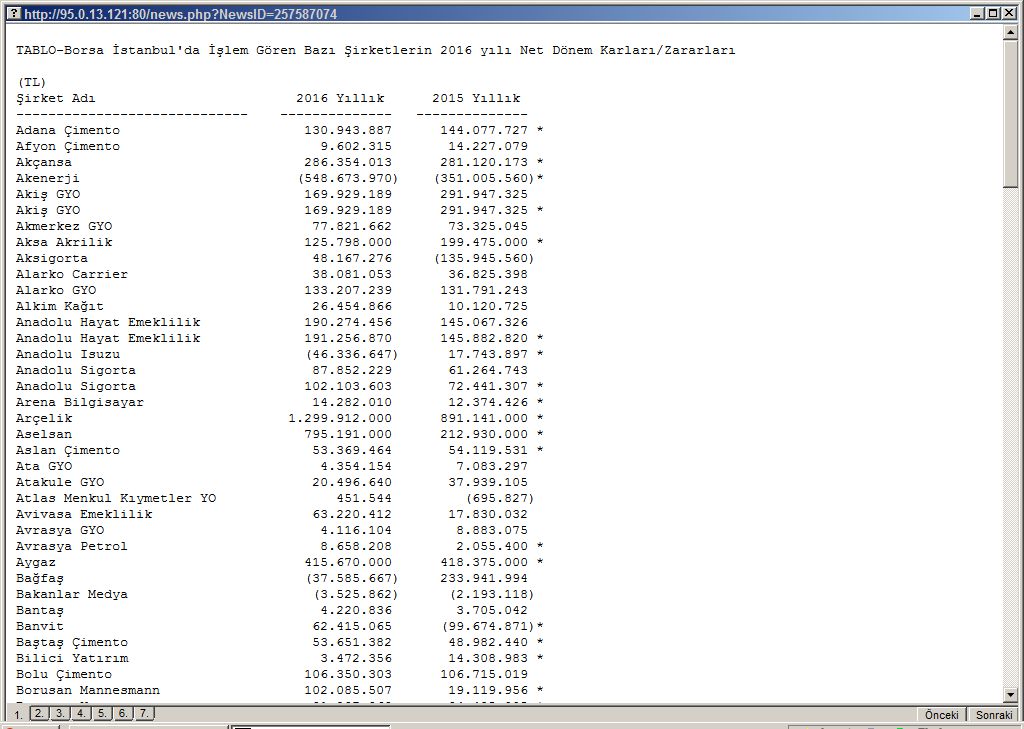Image resolution: width=1024 pixels, height=729 pixels.
Task: Click the "(TL)" currency label
Action: [31, 82]
